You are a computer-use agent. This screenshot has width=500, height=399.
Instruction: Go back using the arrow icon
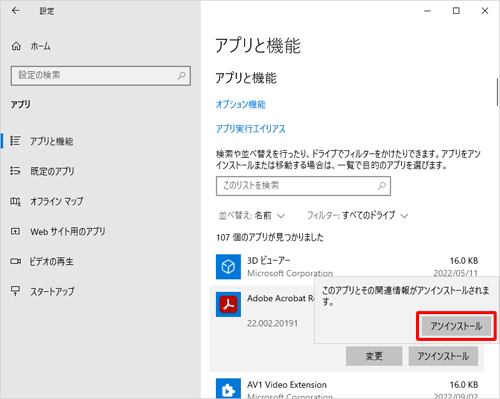point(15,11)
